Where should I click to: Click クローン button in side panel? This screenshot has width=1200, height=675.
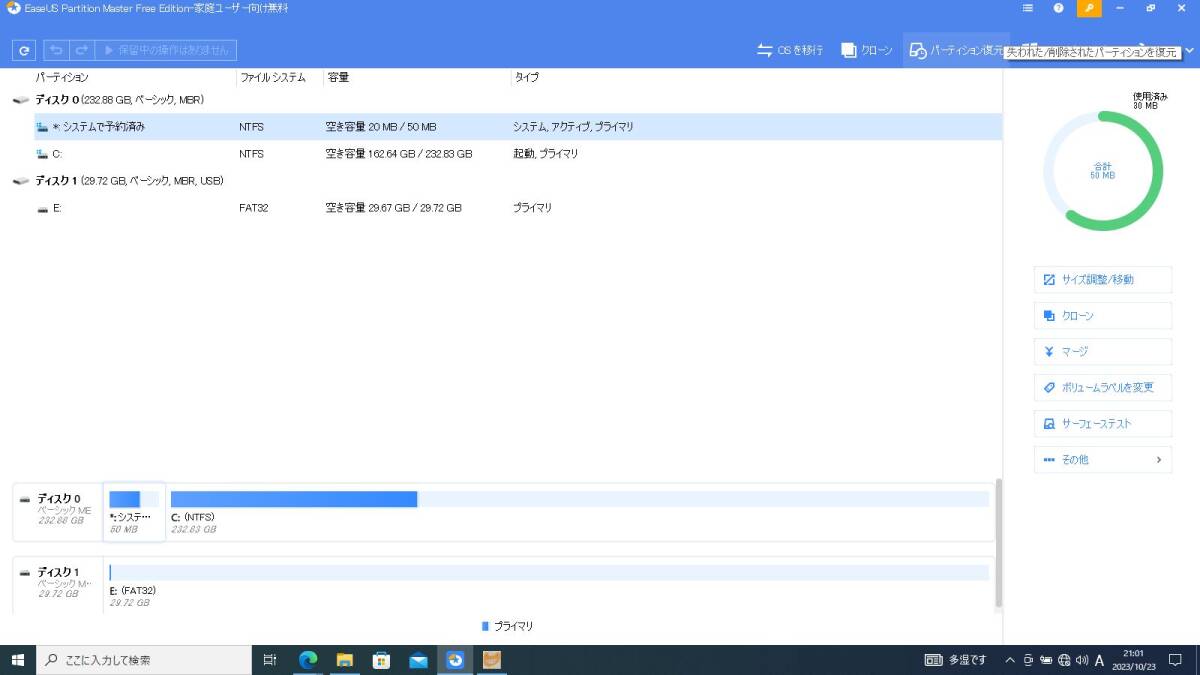point(1103,316)
